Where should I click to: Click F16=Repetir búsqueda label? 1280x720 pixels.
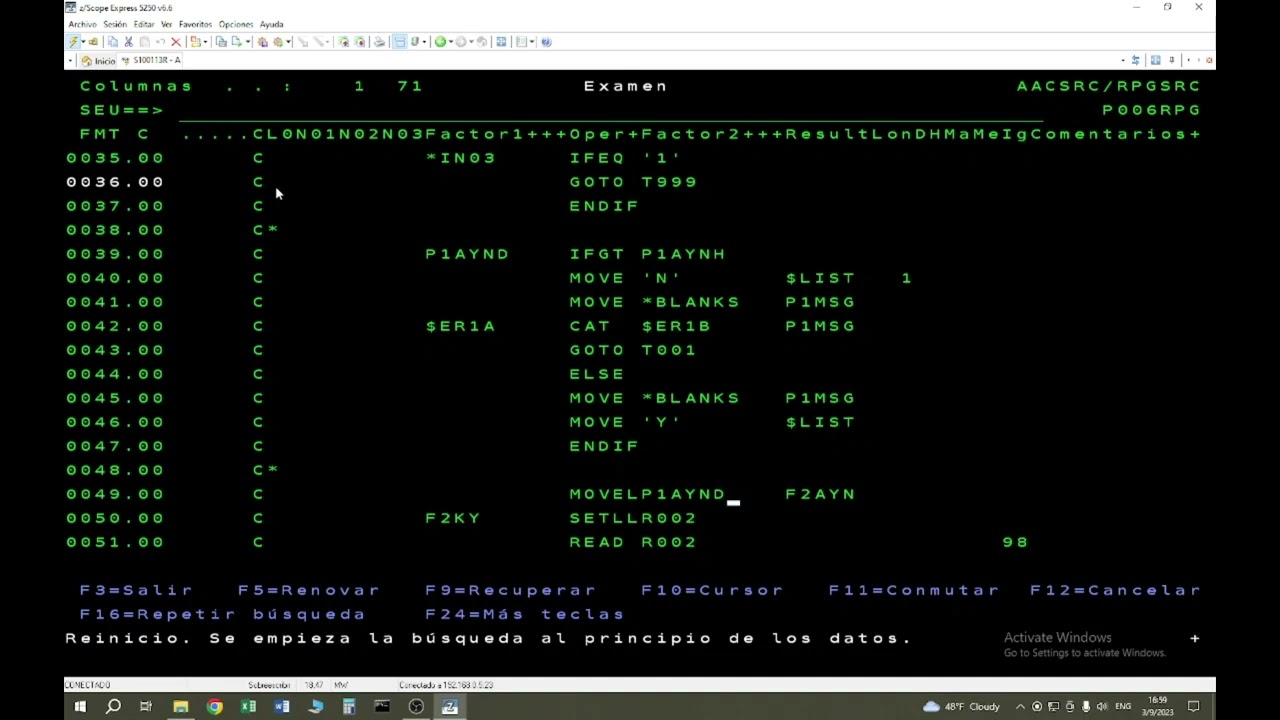pyautogui.click(x=223, y=614)
